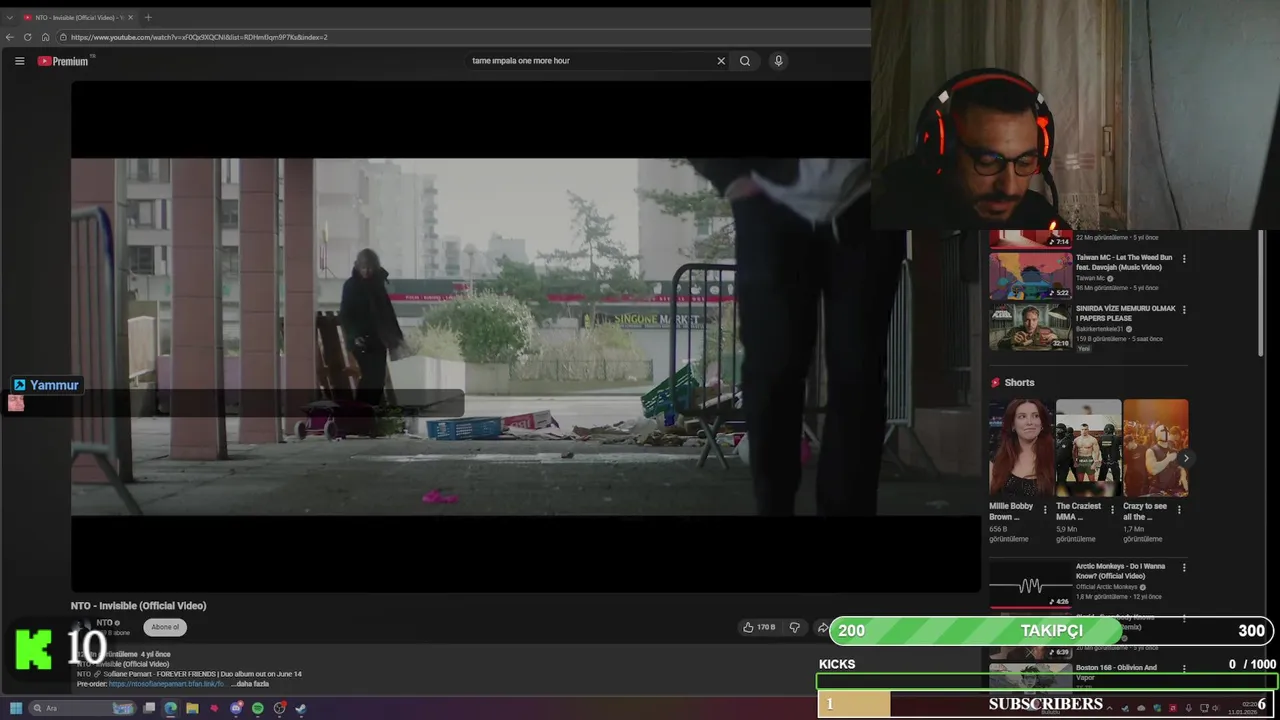The height and width of the screenshot is (720, 1280).
Task: Go back in the browser
Action: [x=10, y=37]
